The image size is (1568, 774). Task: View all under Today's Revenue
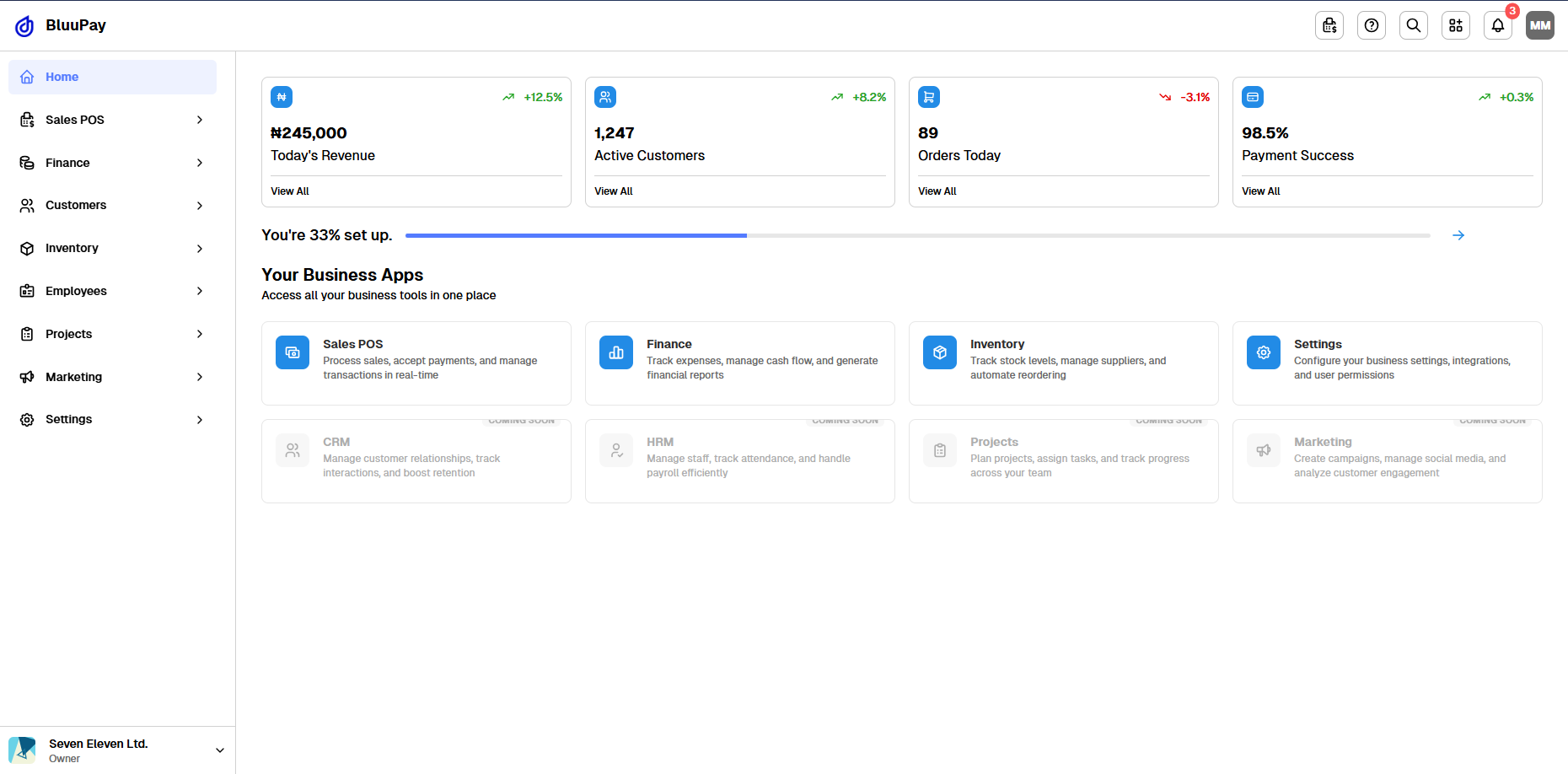click(x=290, y=191)
